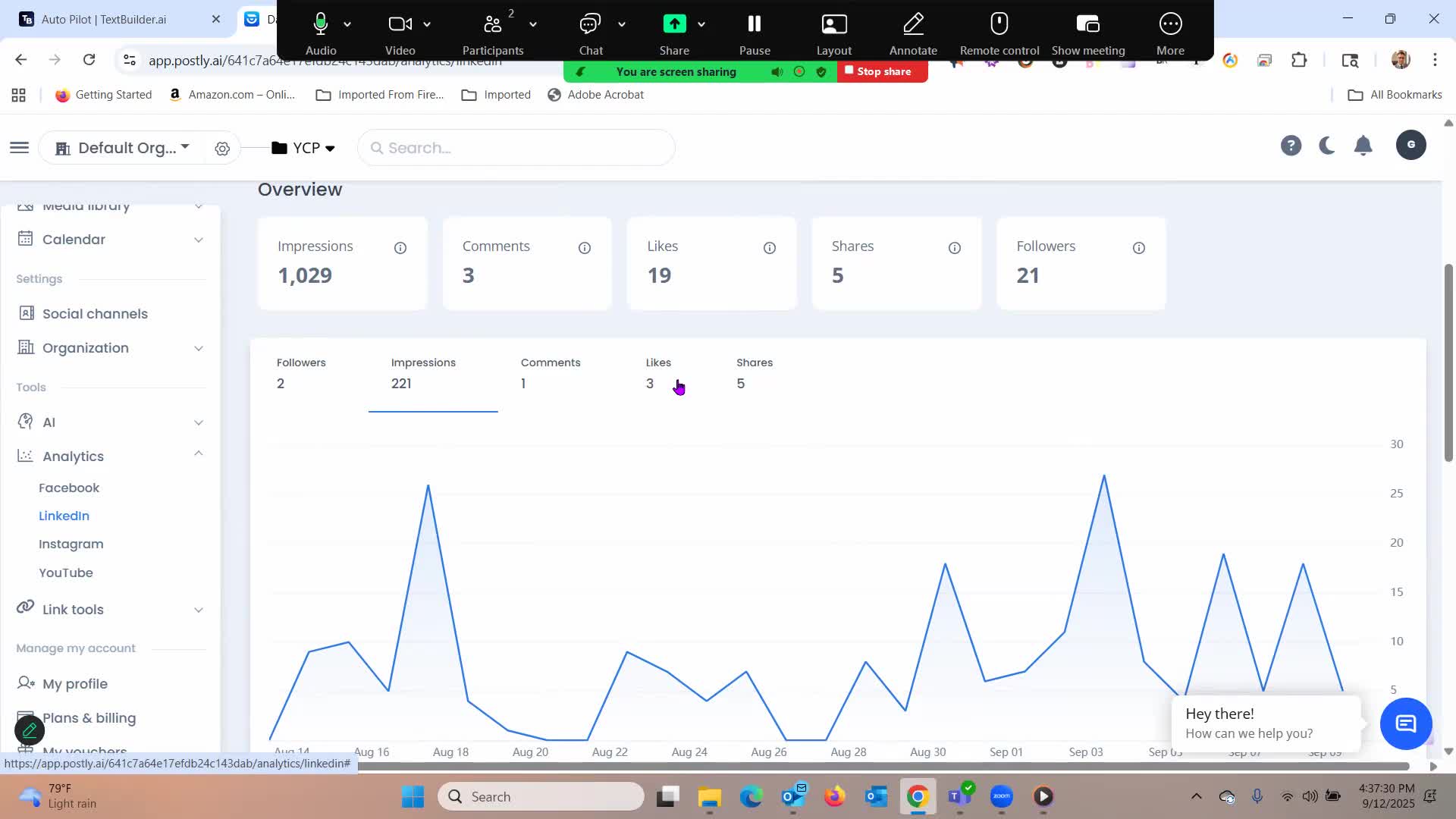
Task: Open the hamburger sidebar menu
Action: click(20, 148)
